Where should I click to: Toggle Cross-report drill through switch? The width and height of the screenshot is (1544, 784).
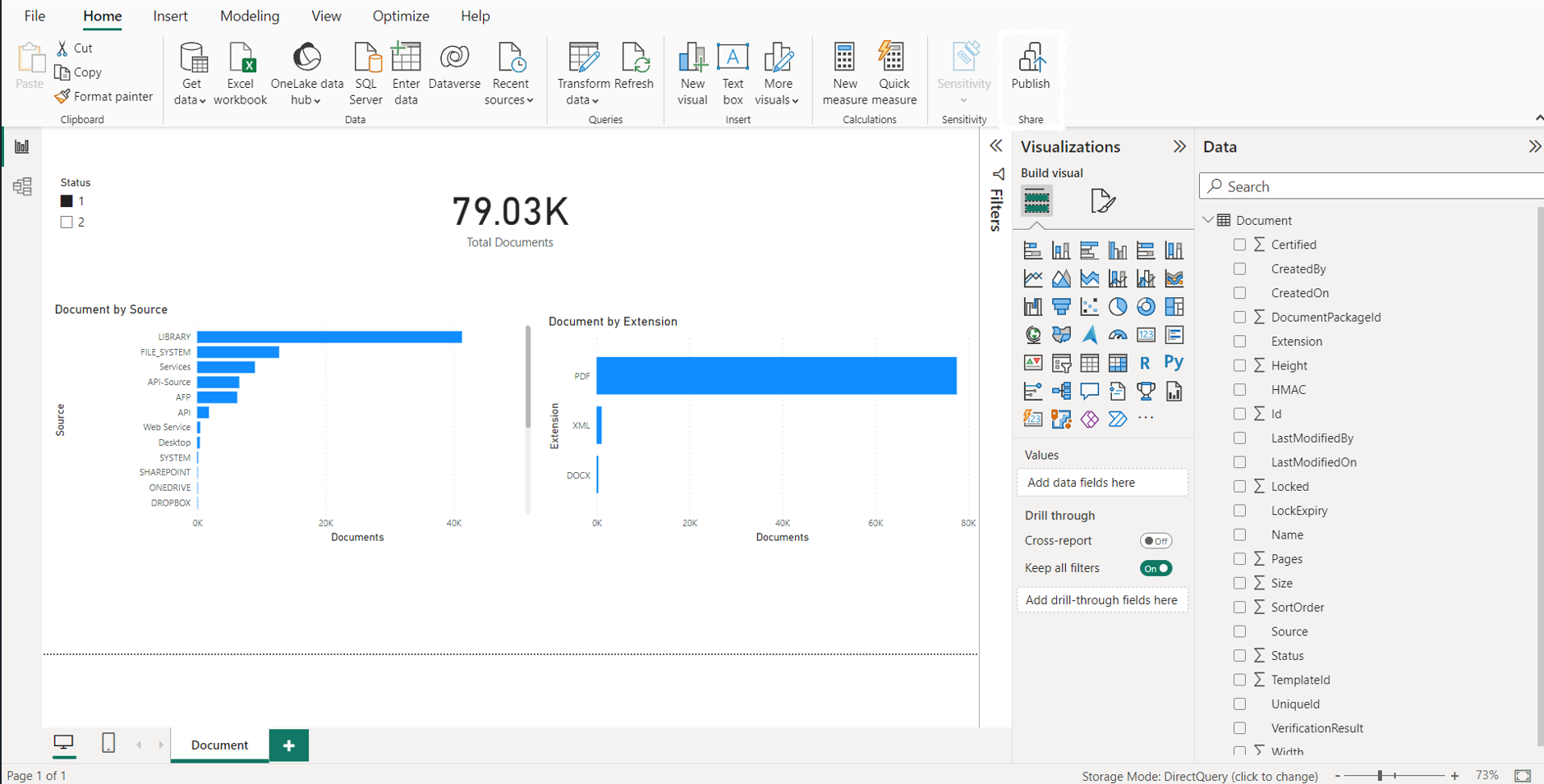(1156, 541)
